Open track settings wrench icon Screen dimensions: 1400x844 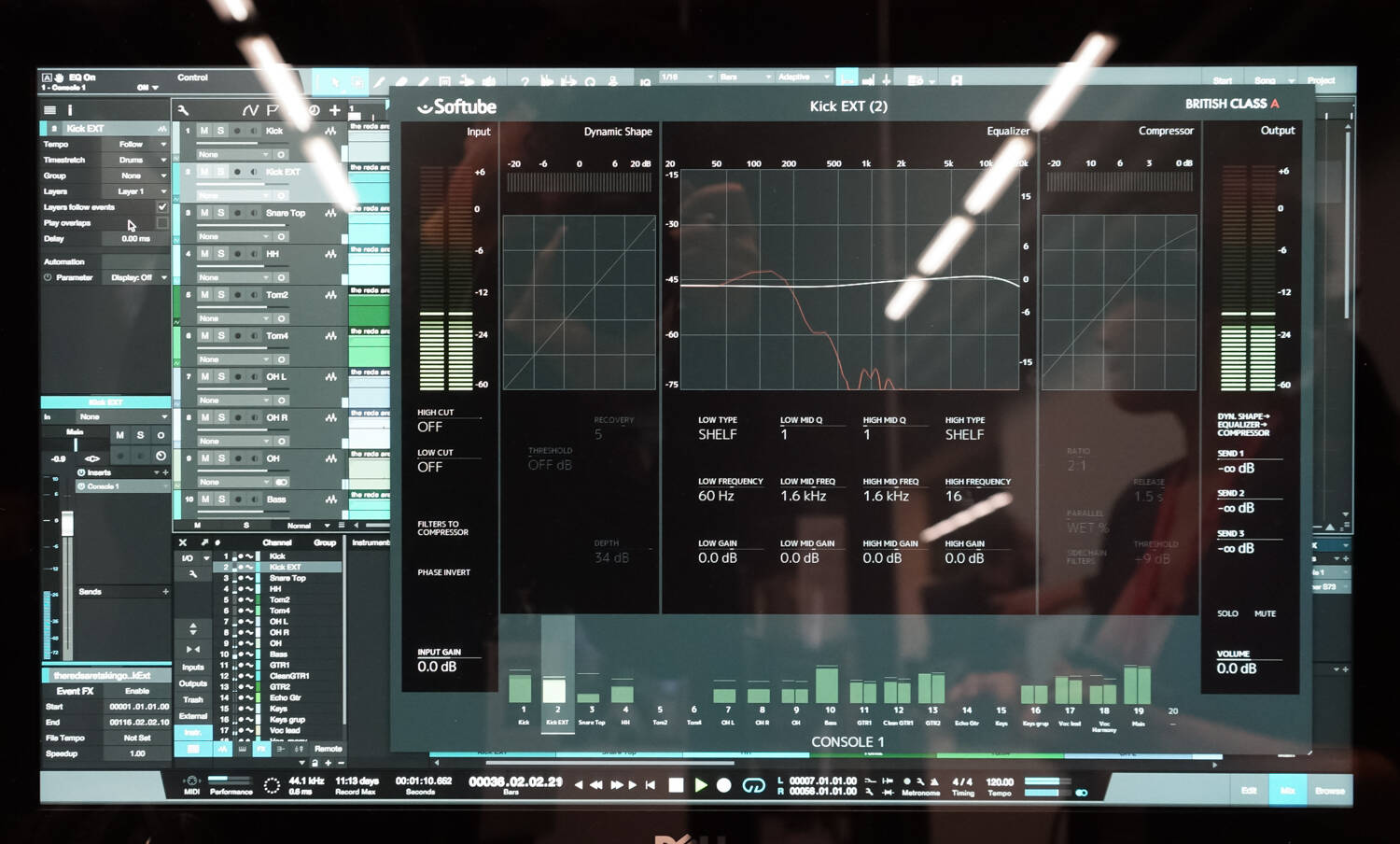(x=184, y=110)
